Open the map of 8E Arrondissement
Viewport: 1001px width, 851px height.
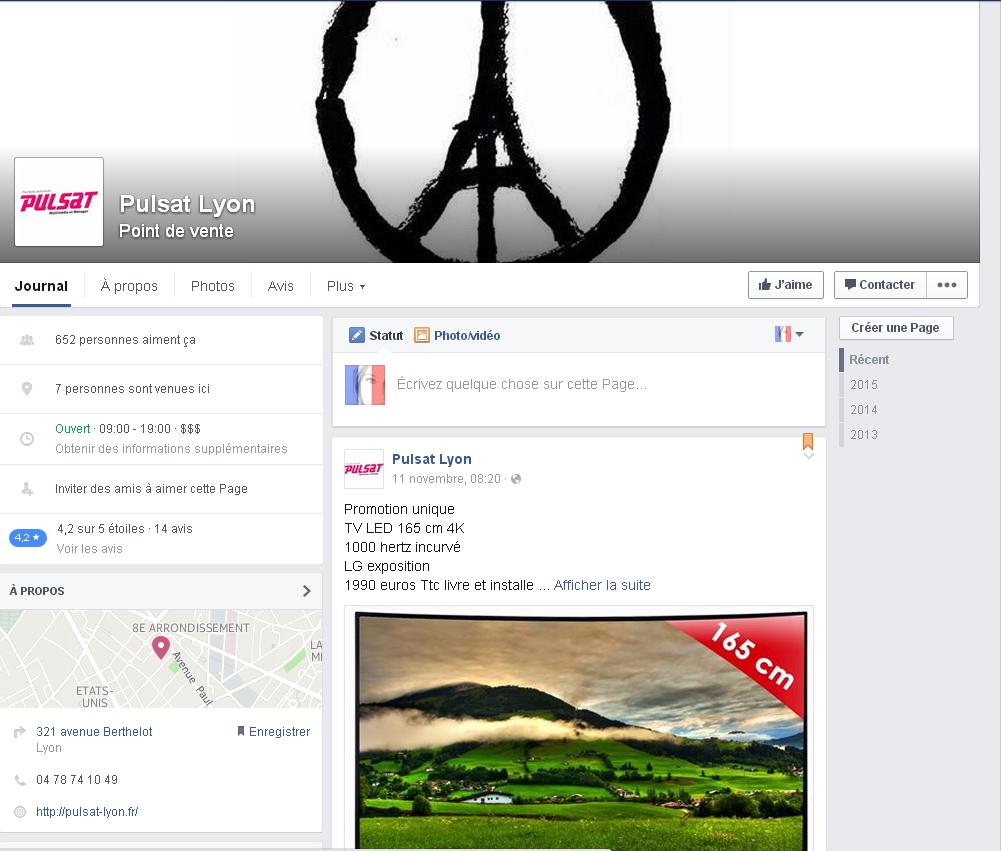click(x=161, y=659)
